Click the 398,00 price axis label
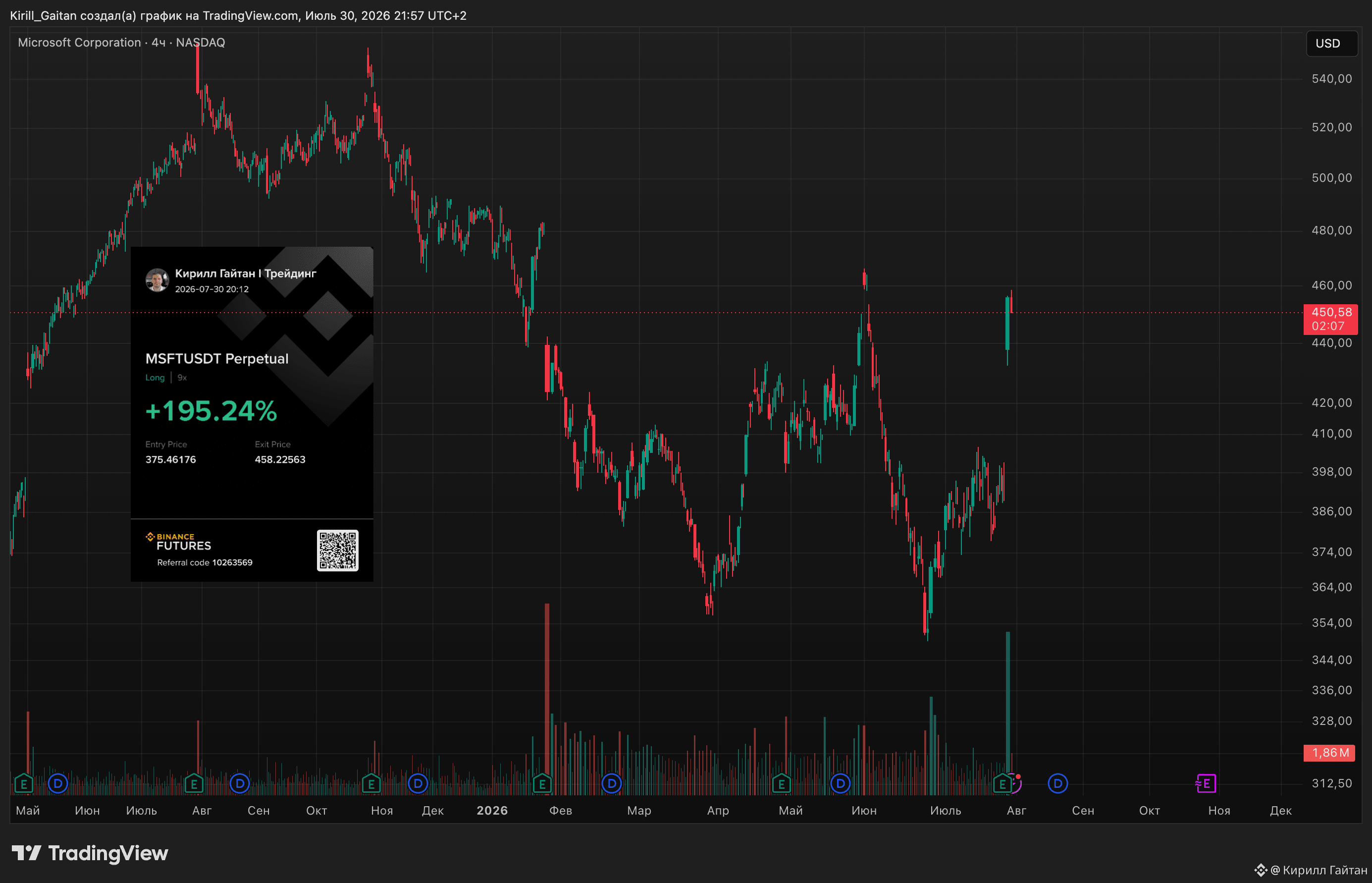This screenshot has width=1372, height=883. pyautogui.click(x=1332, y=471)
